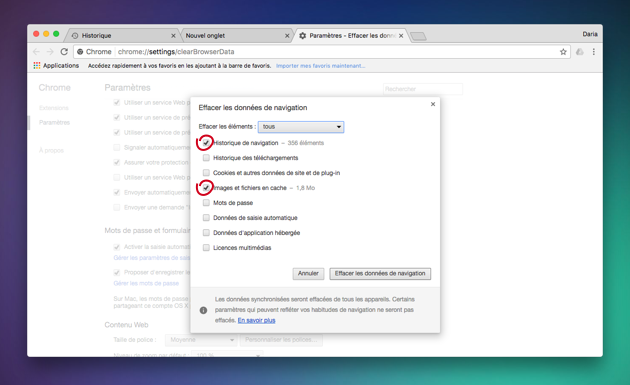Click the Daria profile name

590,34
